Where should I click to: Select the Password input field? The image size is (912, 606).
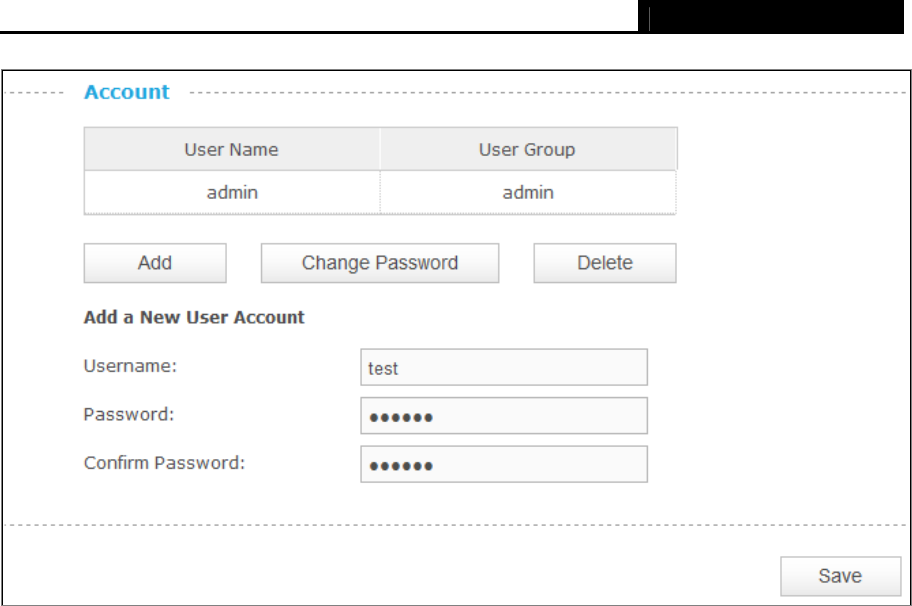pos(504,416)
